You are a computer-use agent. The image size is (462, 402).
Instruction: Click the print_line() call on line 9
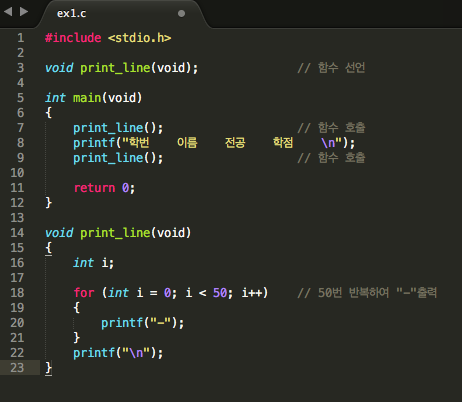118,158
